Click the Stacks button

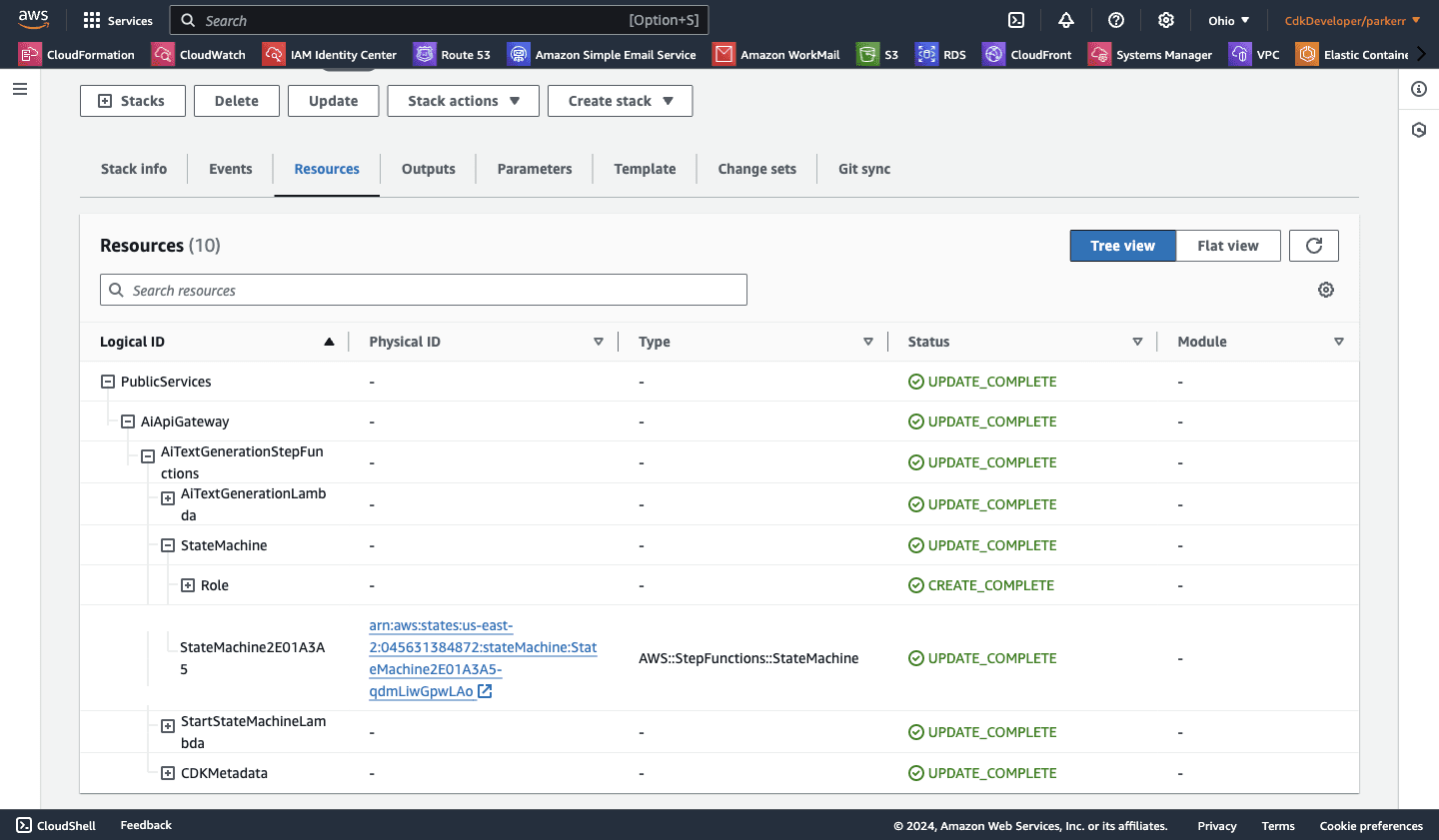133,101
